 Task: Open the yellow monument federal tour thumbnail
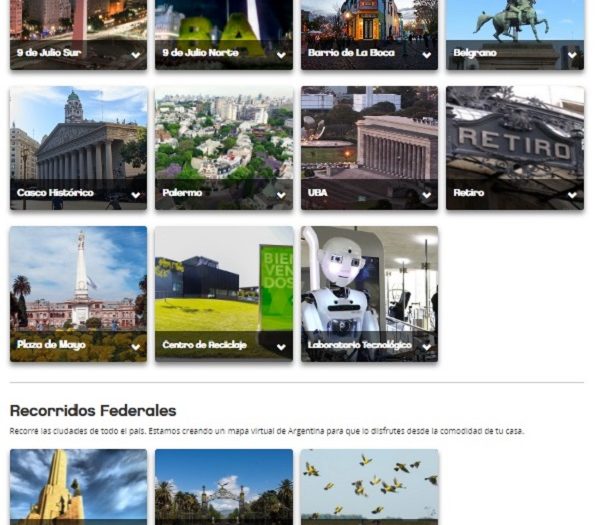pyautogui.click(x=78, y=487)
